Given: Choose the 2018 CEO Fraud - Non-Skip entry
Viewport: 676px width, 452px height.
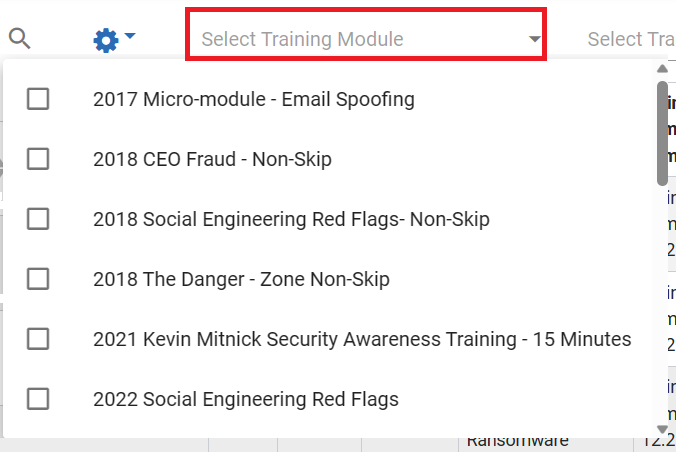Looking at the screenshot, I should 213,159.
